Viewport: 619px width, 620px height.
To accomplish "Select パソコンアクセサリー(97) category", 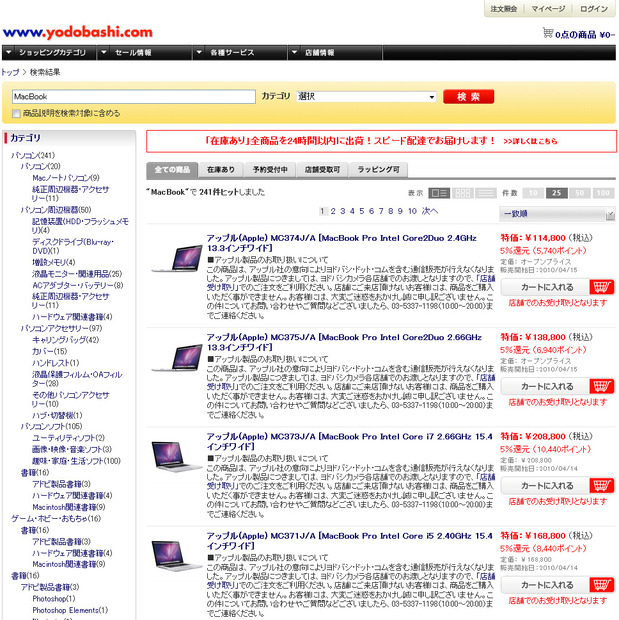I will (61, 329).
